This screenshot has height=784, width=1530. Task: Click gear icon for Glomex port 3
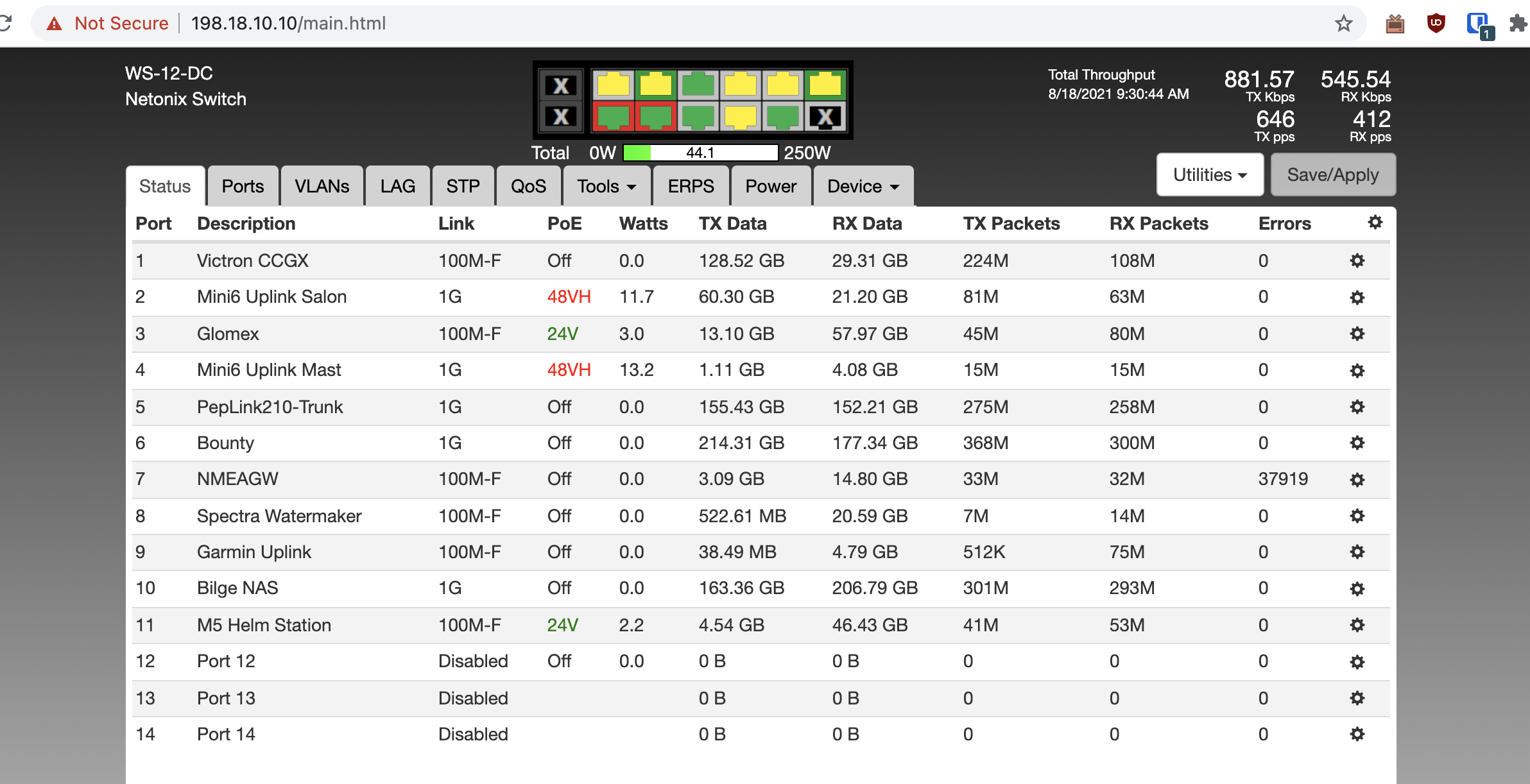point(1357,334)
